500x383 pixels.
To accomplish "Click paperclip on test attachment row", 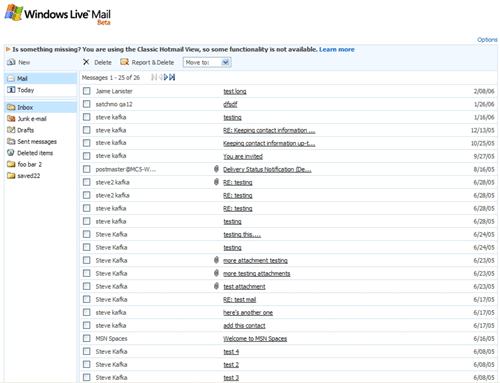I will pos(216,286).
